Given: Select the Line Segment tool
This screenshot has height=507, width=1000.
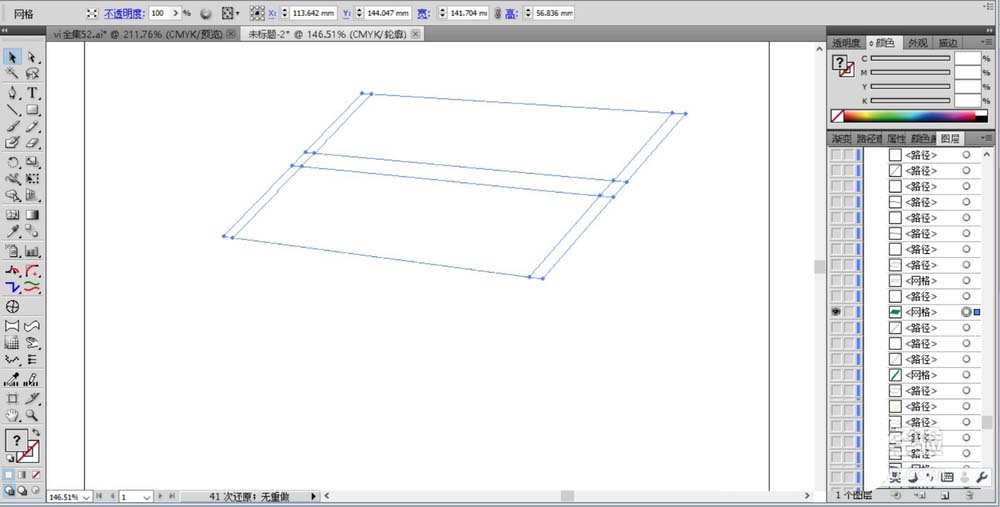Looking at the screenshot, I should (12, 110).
